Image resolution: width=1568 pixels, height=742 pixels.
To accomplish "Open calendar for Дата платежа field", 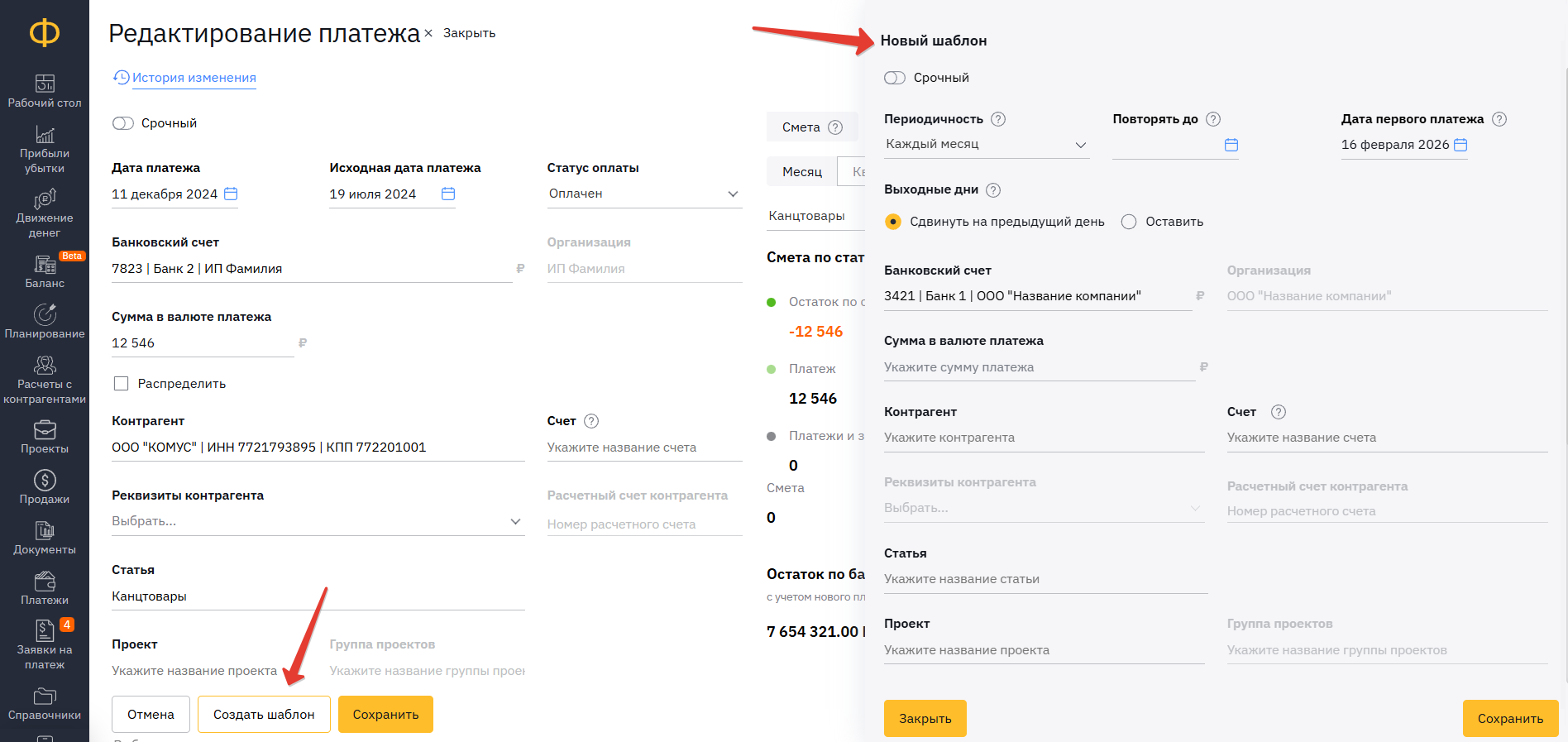I will click(232, 194).
